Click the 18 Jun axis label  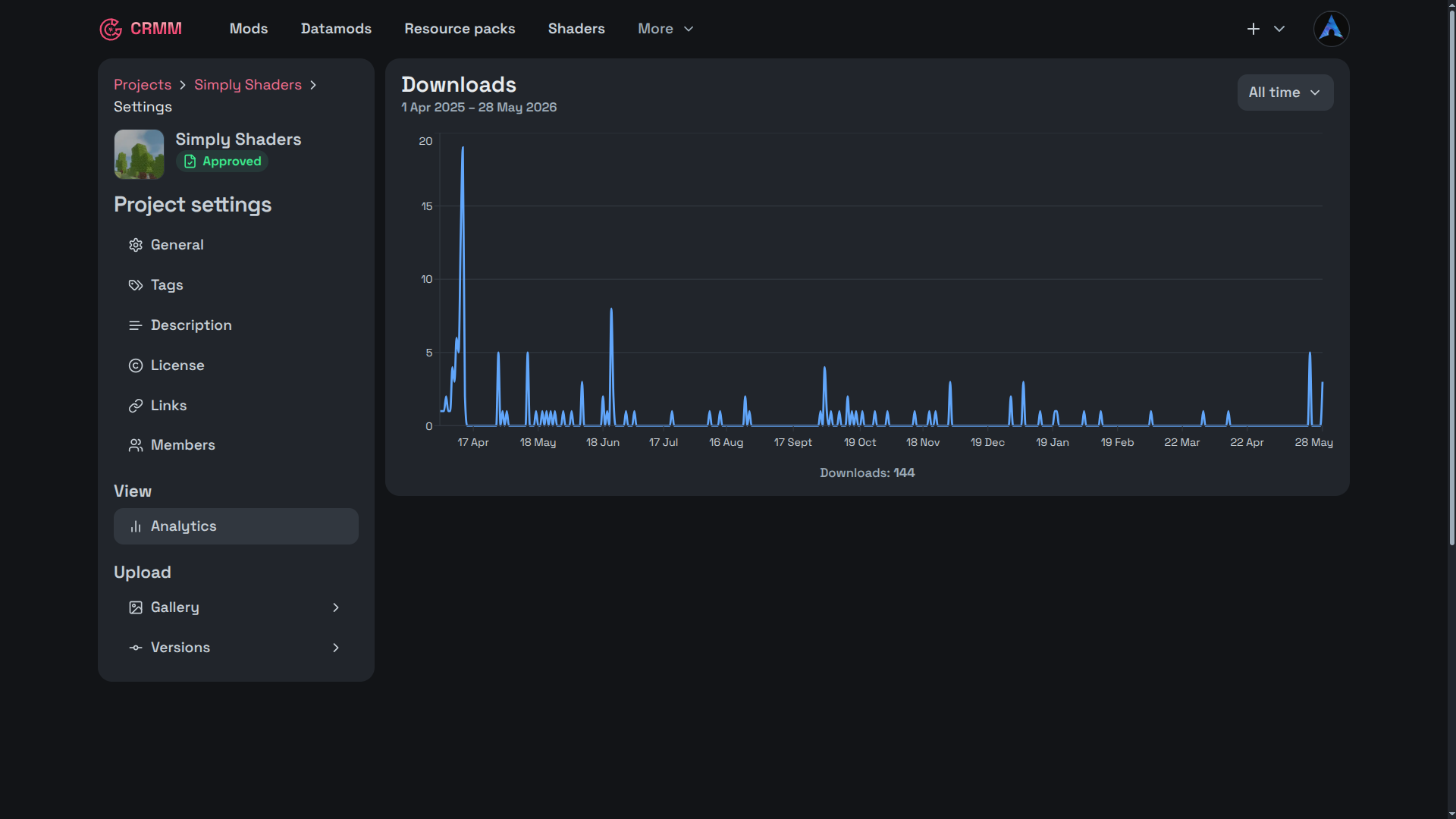(x=603, y=442)
